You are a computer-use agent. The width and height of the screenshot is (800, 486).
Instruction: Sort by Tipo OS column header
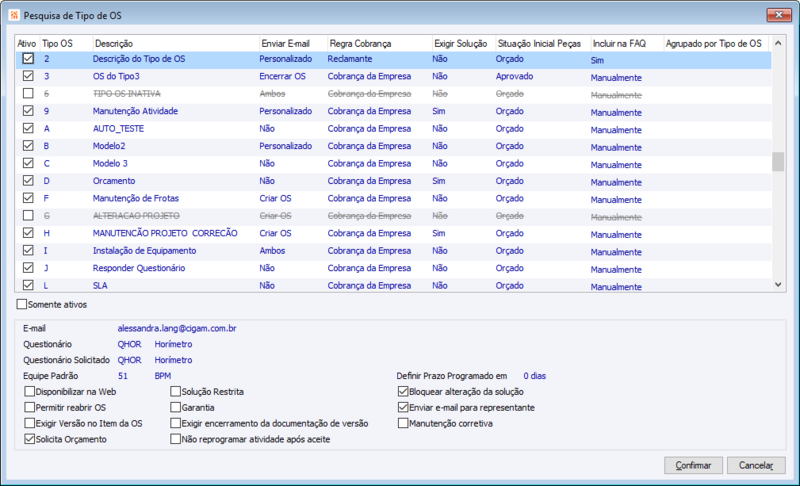click(57, 43)
